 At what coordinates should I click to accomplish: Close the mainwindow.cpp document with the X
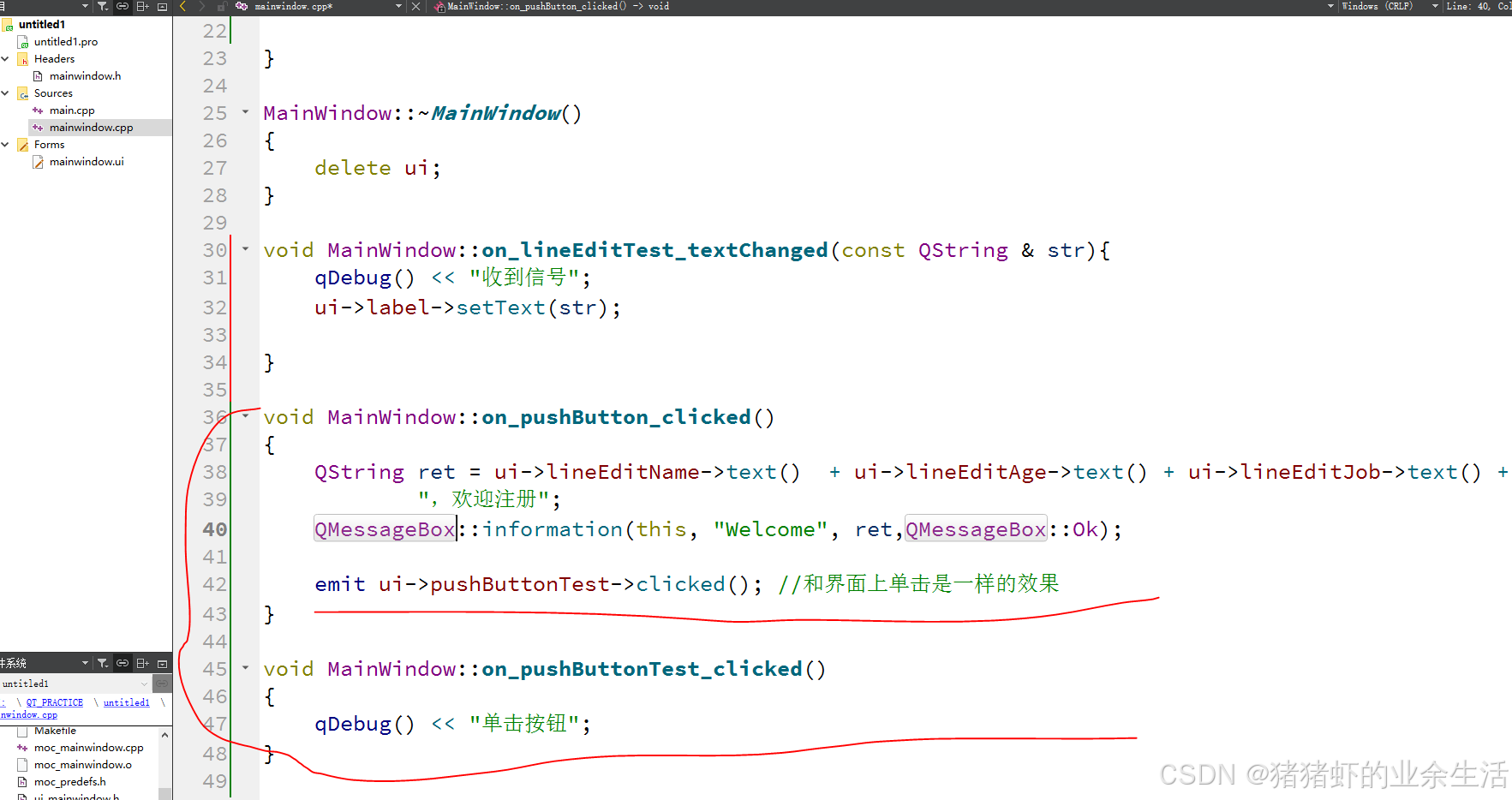pyautogui.click(x=415, y=6)
